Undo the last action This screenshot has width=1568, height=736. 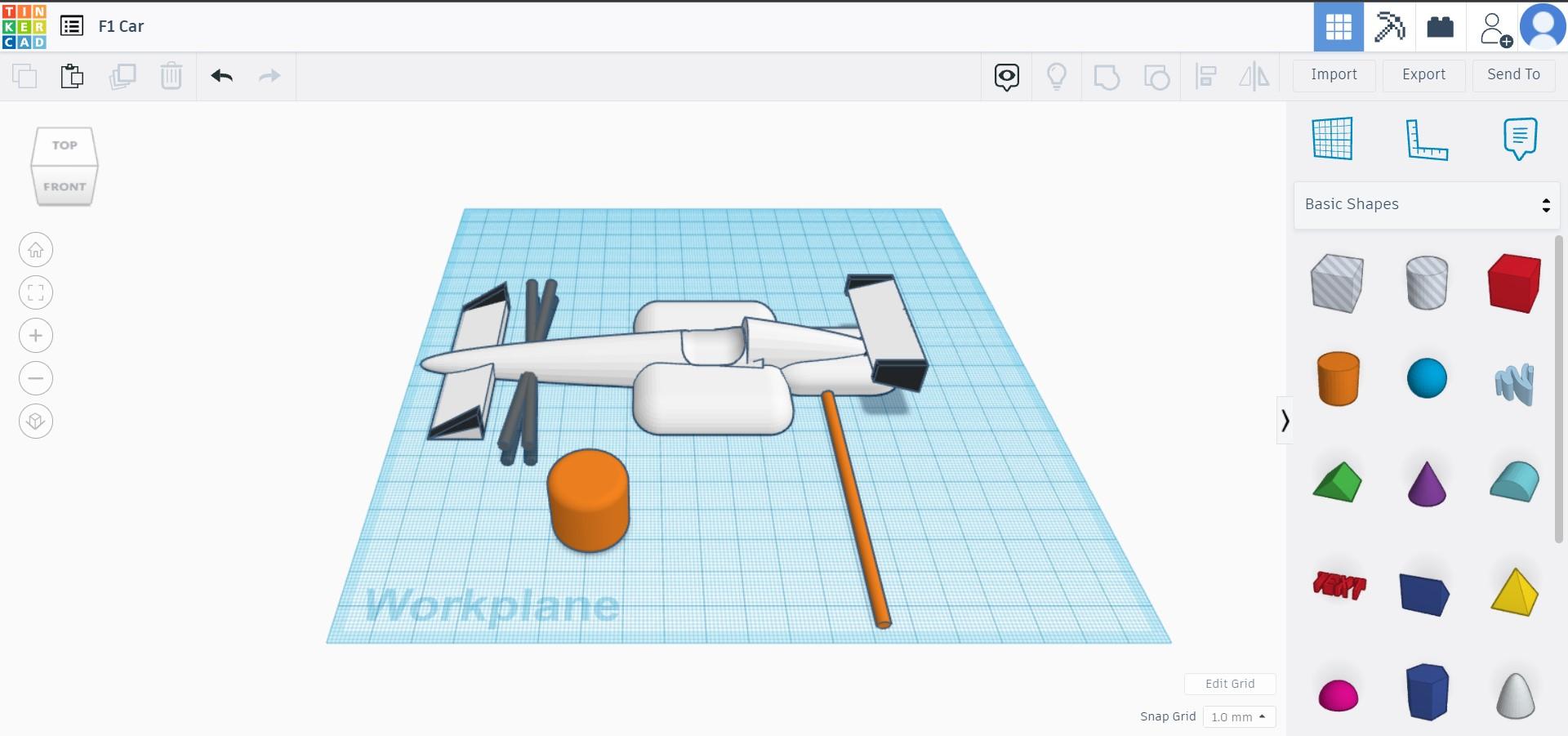tap(222, 76)
